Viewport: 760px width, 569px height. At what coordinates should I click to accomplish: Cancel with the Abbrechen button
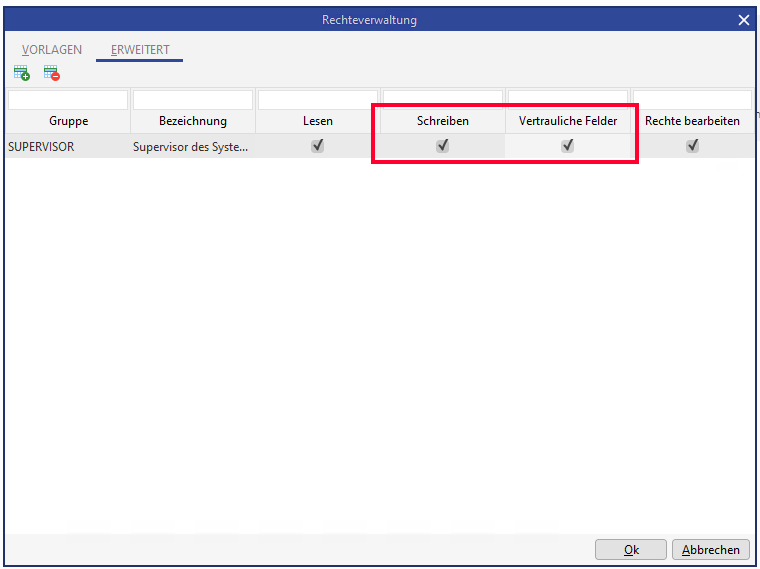pos(711,549)
